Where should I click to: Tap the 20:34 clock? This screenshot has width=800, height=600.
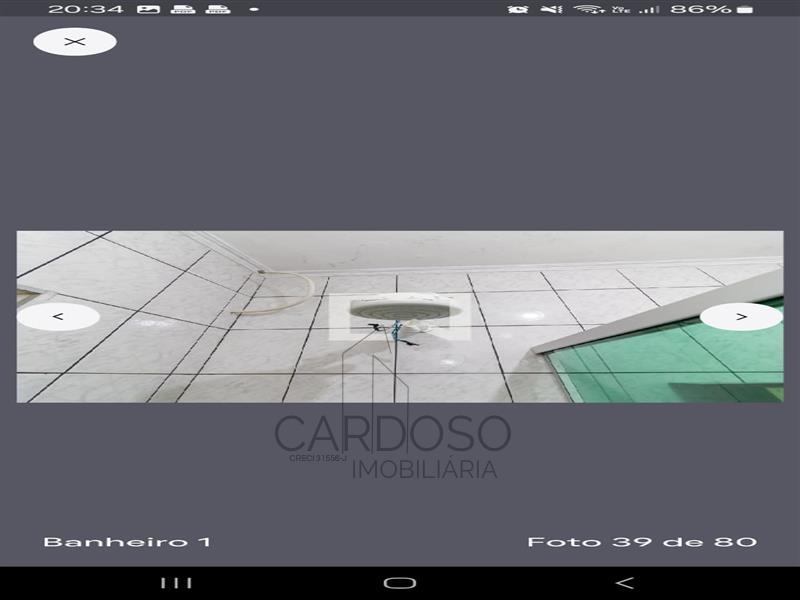tap(85, 9)
